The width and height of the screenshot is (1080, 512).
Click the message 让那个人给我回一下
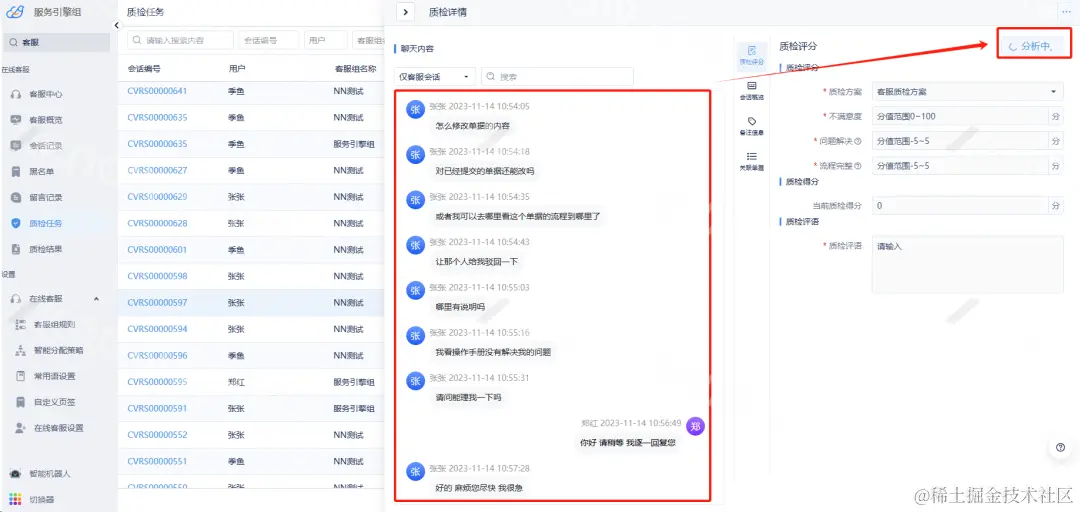pos(477,262)
